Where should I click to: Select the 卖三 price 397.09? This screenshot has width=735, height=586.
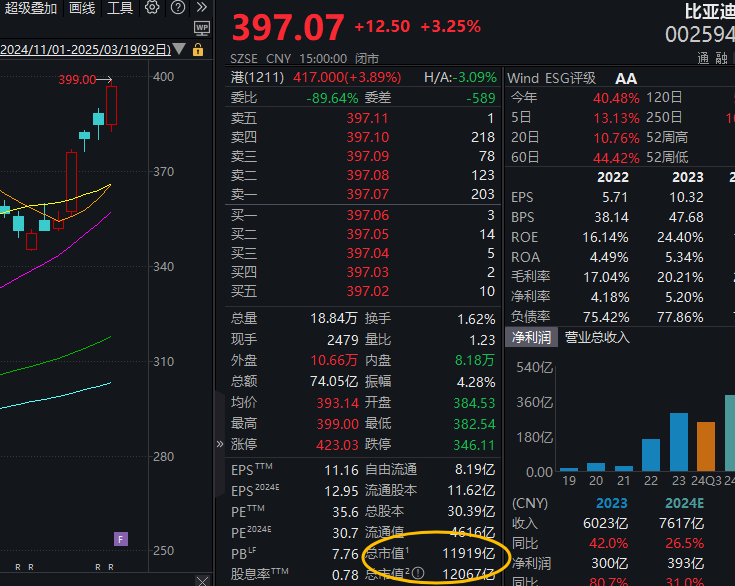[x=368, y=156]
